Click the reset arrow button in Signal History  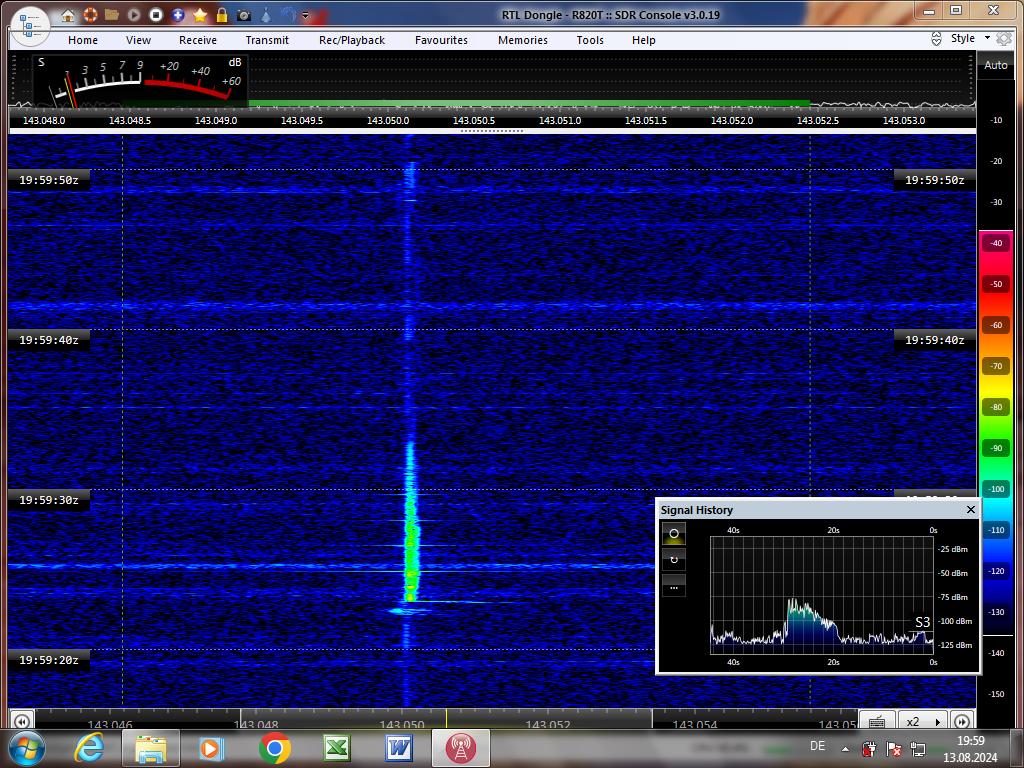click(x=674, y=560)
